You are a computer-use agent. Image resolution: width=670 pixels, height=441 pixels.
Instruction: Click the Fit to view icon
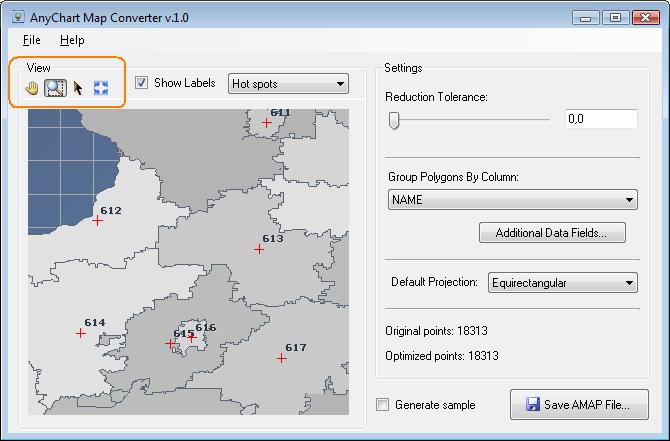coord(99,87)
